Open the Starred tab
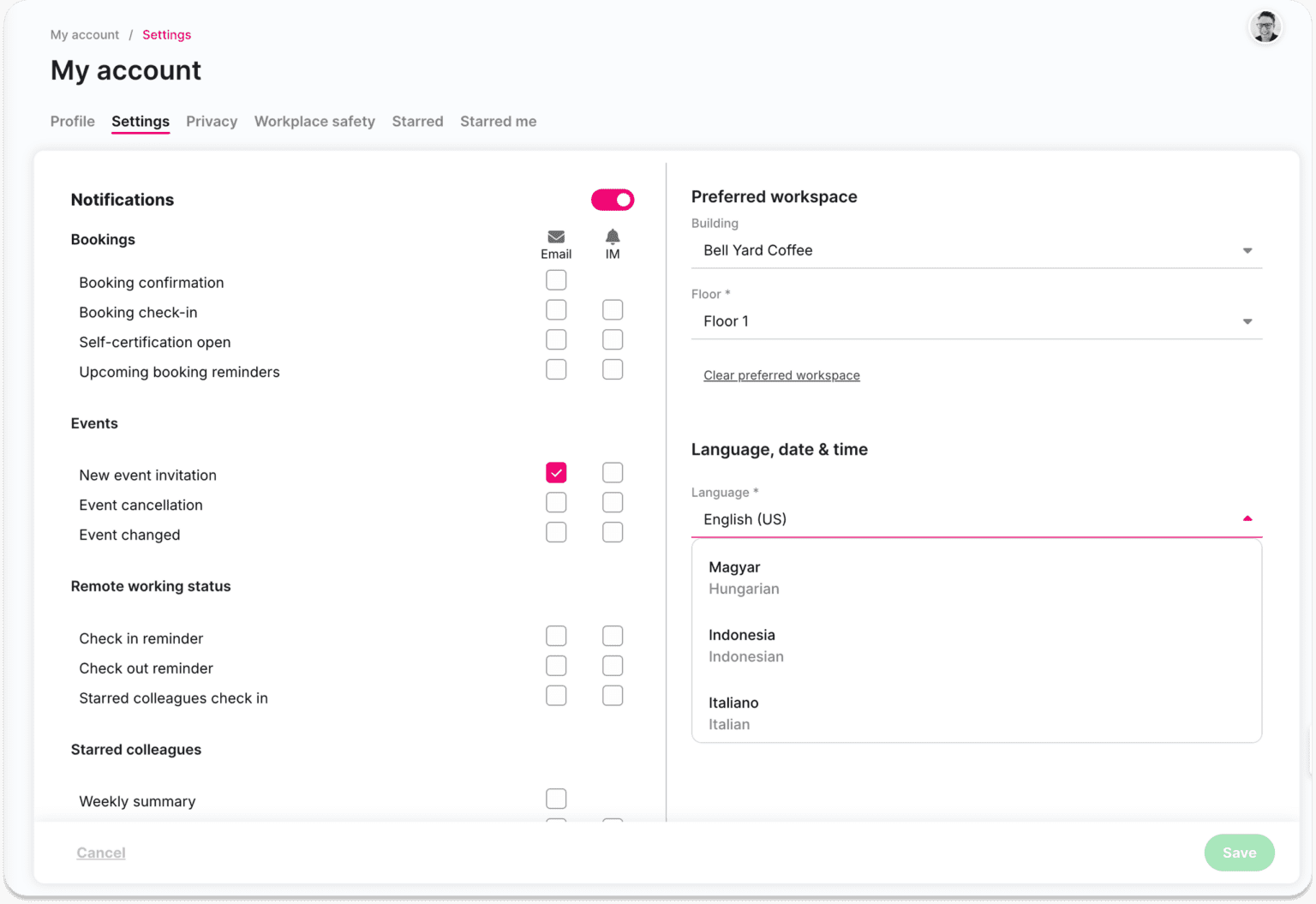The width and height of the screenshot is (1316, 904). tap(418, 122)
